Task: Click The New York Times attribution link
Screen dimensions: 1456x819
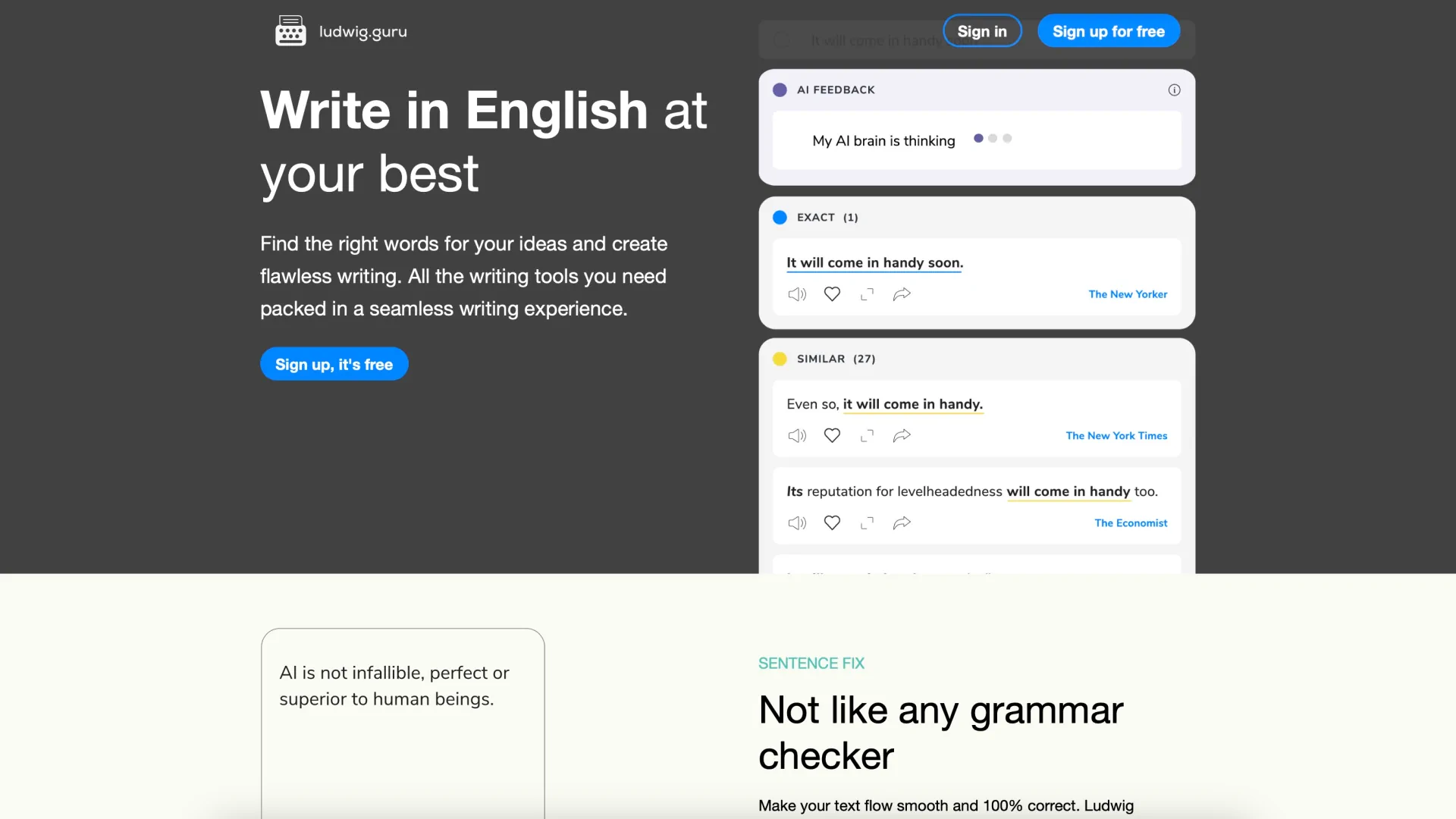Action: 1116,435
